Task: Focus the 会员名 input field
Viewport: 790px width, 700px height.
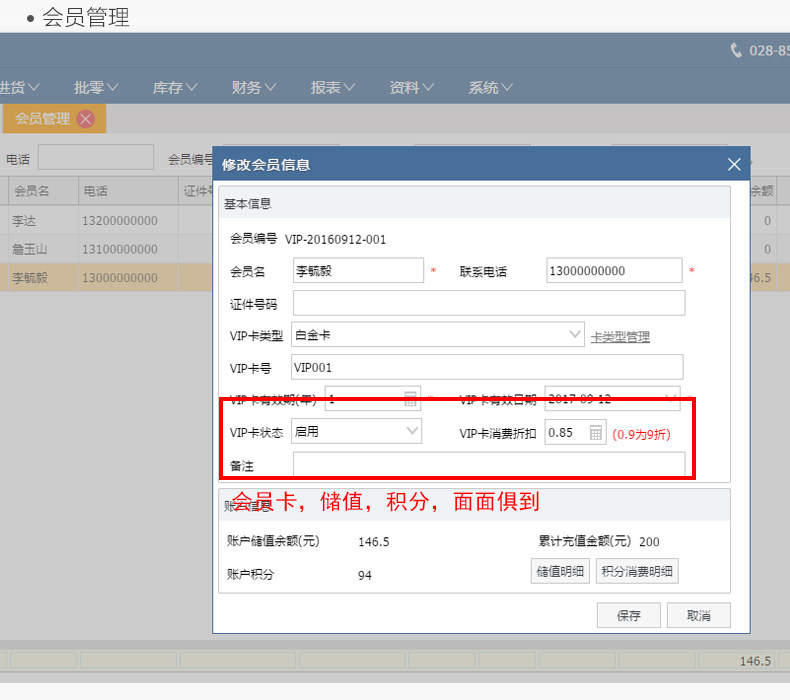Action: point(358,271)
